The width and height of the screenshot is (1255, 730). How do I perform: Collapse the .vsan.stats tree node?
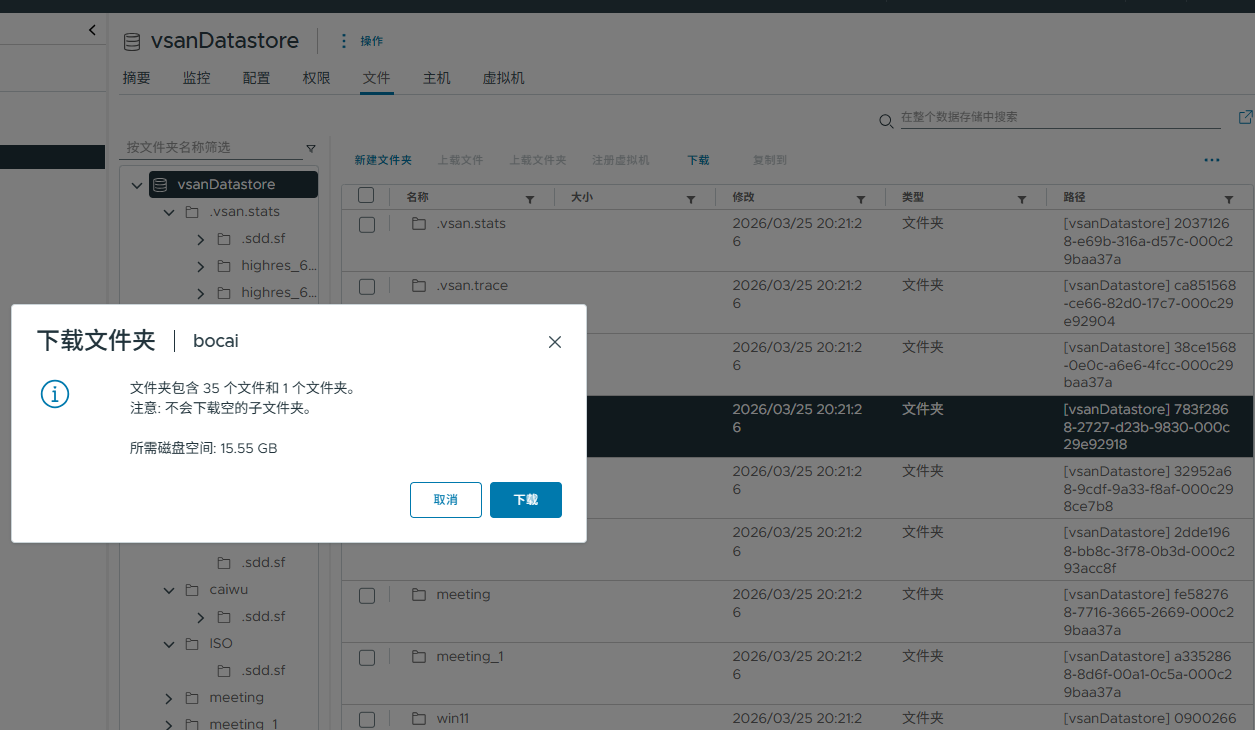pos(169,212)
